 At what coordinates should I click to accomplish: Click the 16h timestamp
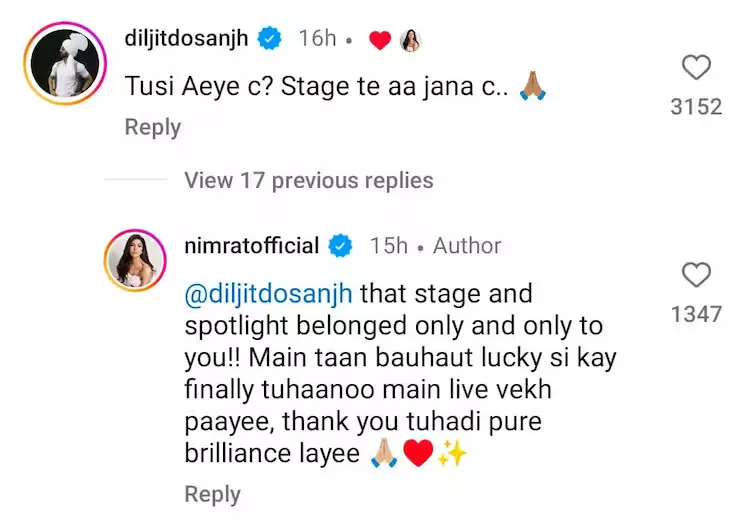coord(318,38)
